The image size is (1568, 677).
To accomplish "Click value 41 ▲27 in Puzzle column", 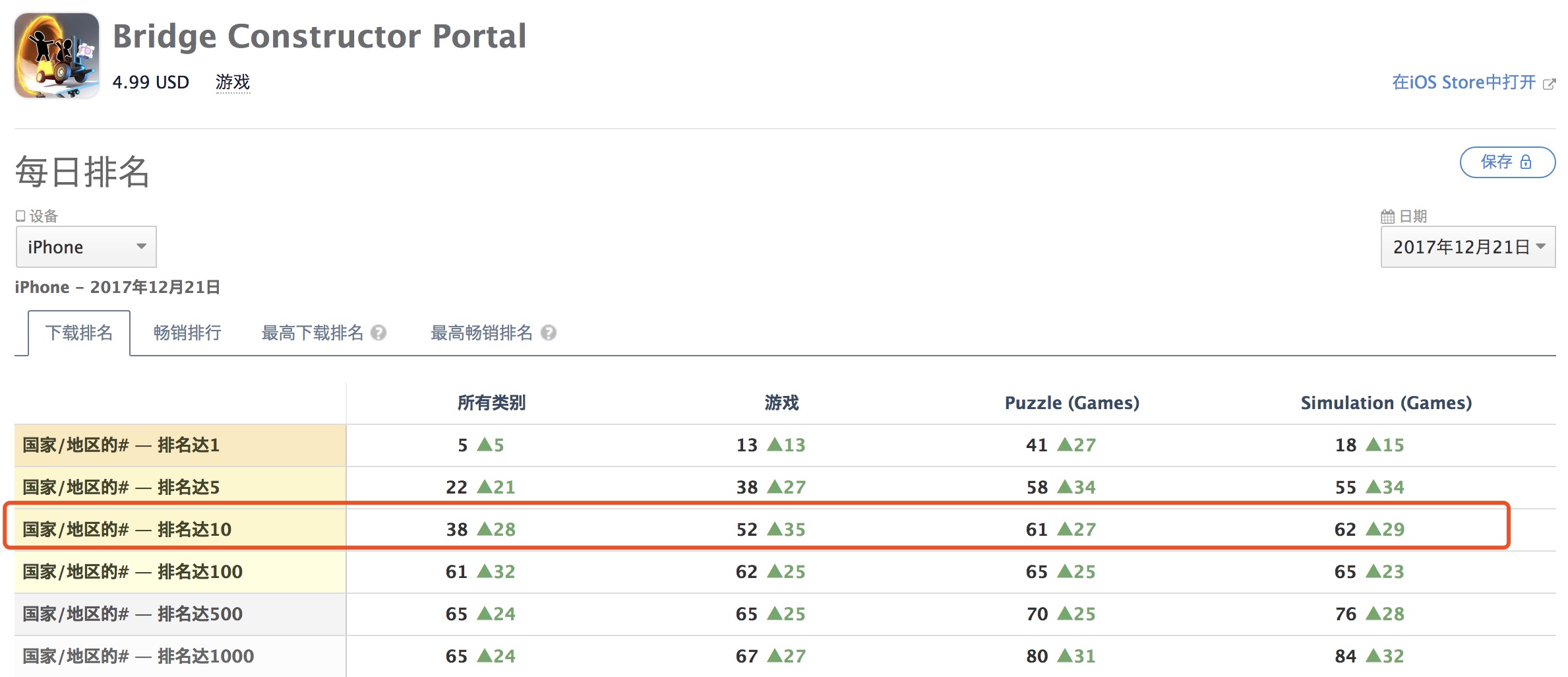I will point(1061,445).
